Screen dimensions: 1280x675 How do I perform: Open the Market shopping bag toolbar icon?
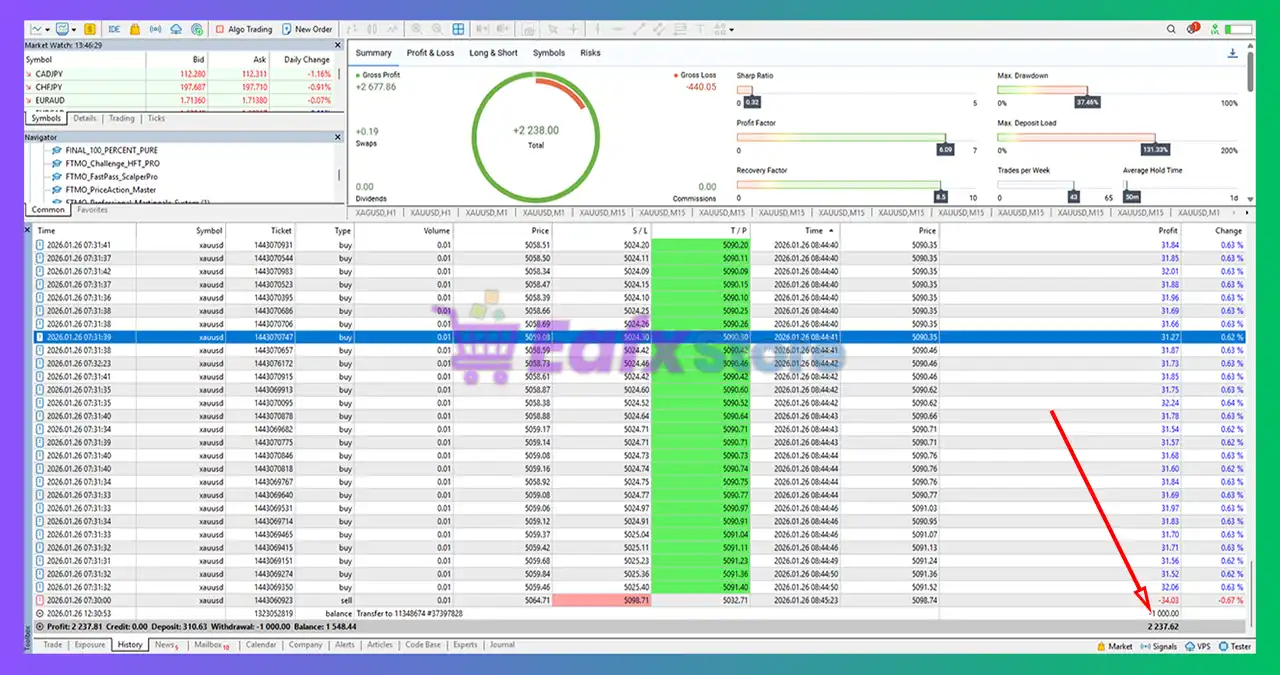[x=135, y=29]
